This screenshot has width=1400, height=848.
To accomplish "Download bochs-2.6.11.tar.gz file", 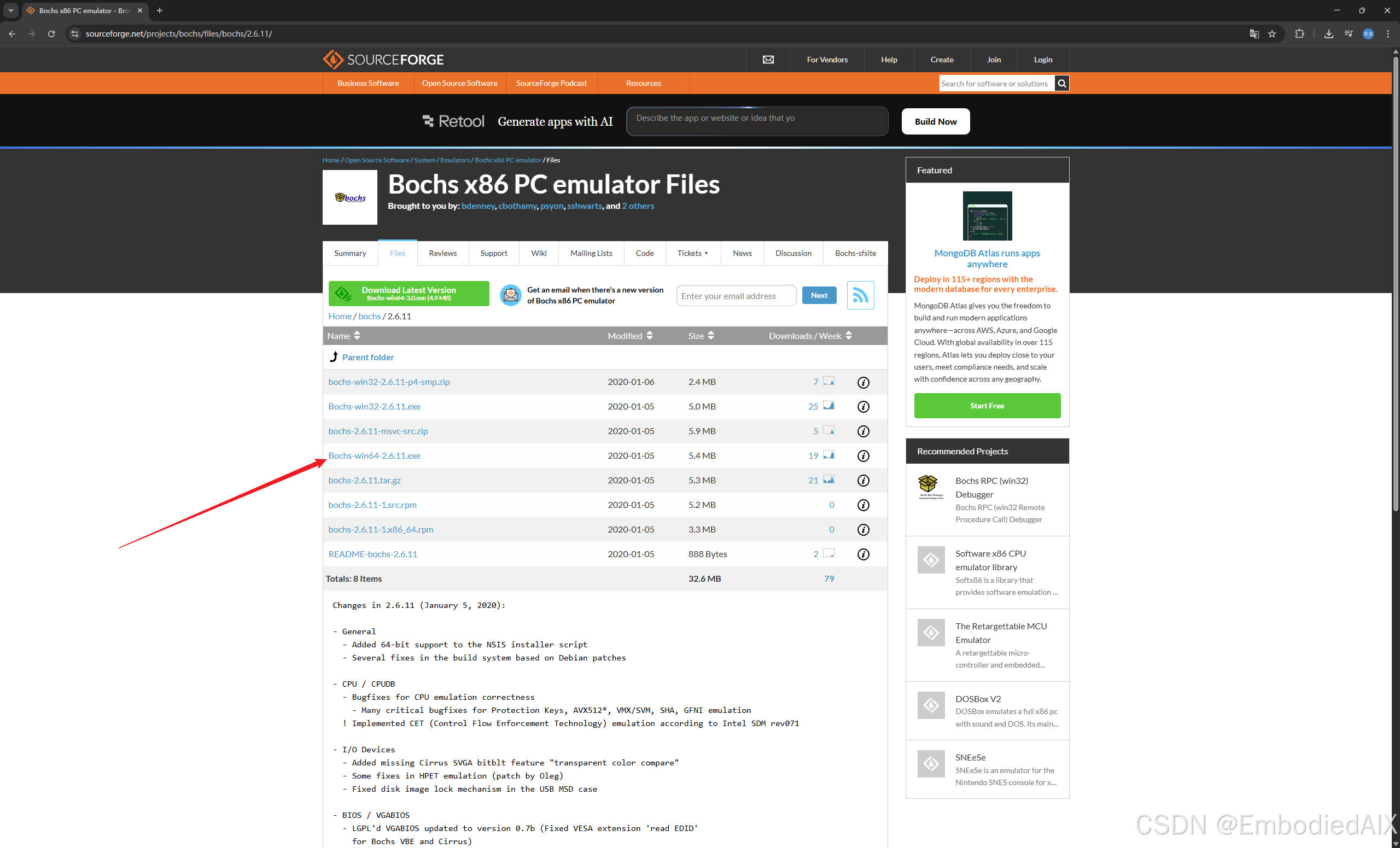I will point(364,480).
